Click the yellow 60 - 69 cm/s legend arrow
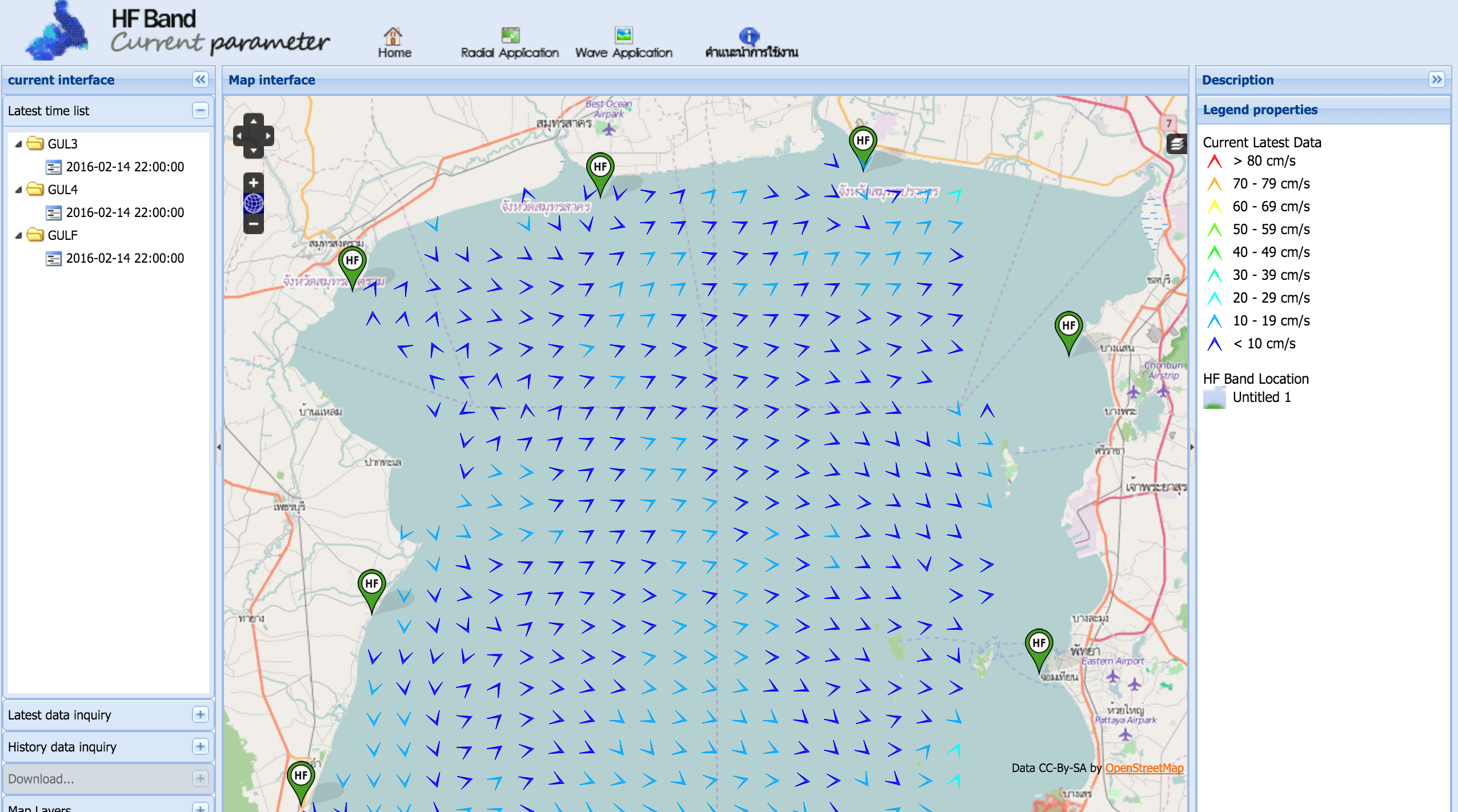This screenshot has width=1458, height=812. [1215, 207]
